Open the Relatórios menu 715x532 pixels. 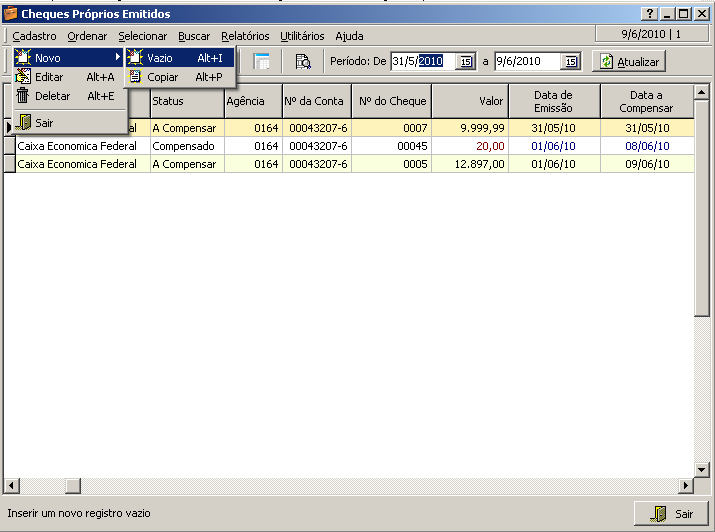(x=245, y=36)
